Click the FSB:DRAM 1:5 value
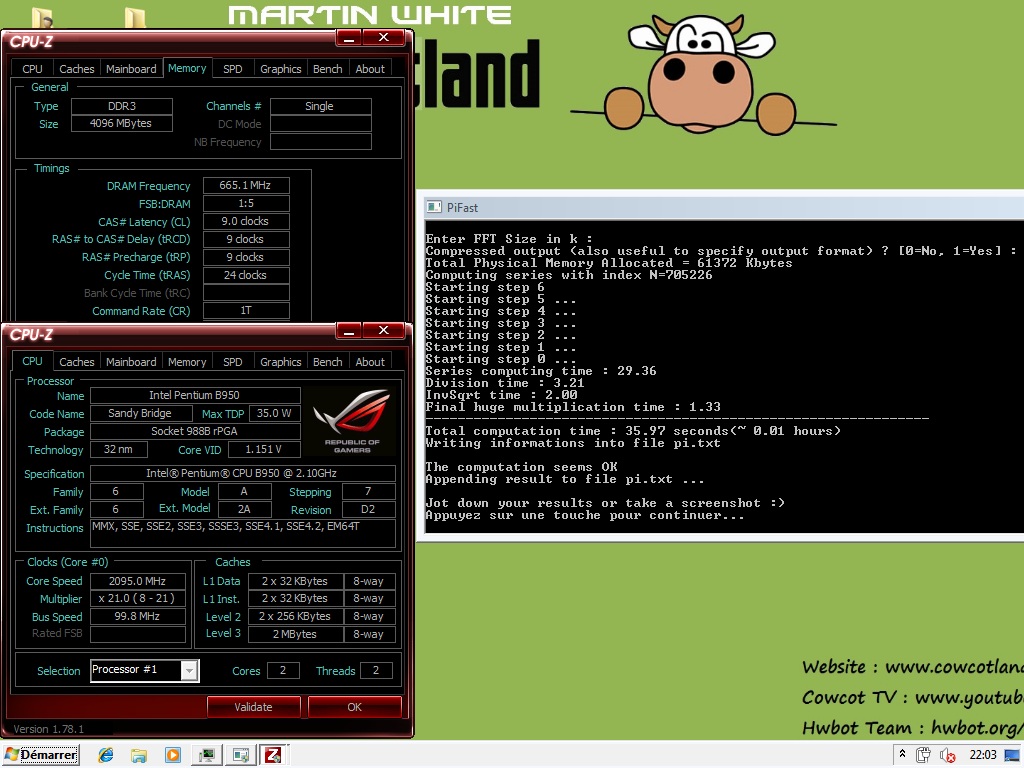This screenshot has height=768, width=1024. [246, 203]
